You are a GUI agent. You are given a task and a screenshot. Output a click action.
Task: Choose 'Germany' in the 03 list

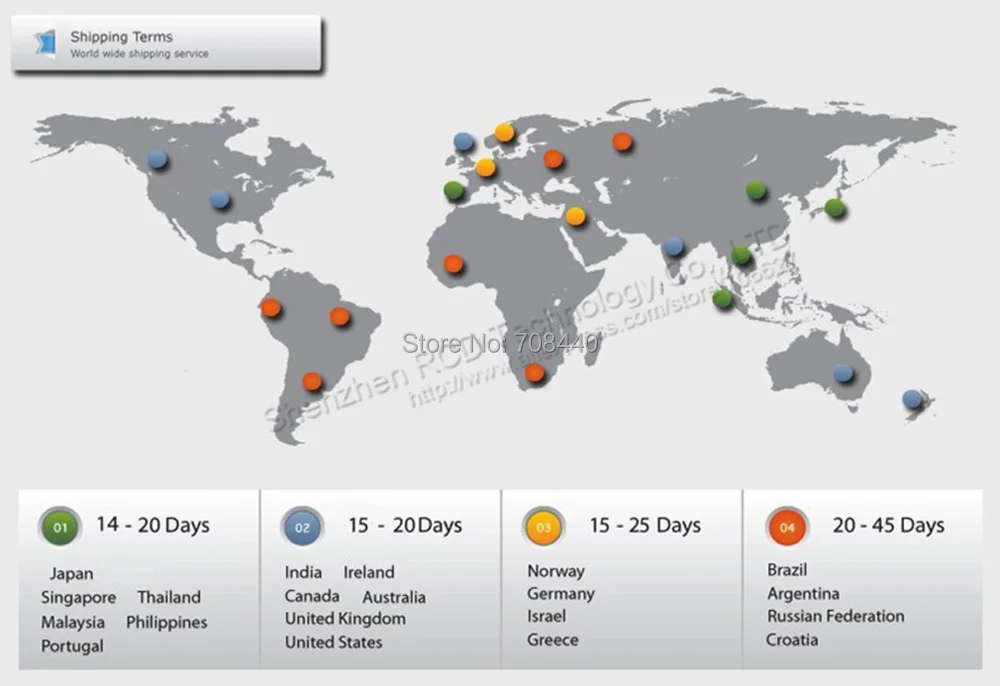tap(561, 594)
